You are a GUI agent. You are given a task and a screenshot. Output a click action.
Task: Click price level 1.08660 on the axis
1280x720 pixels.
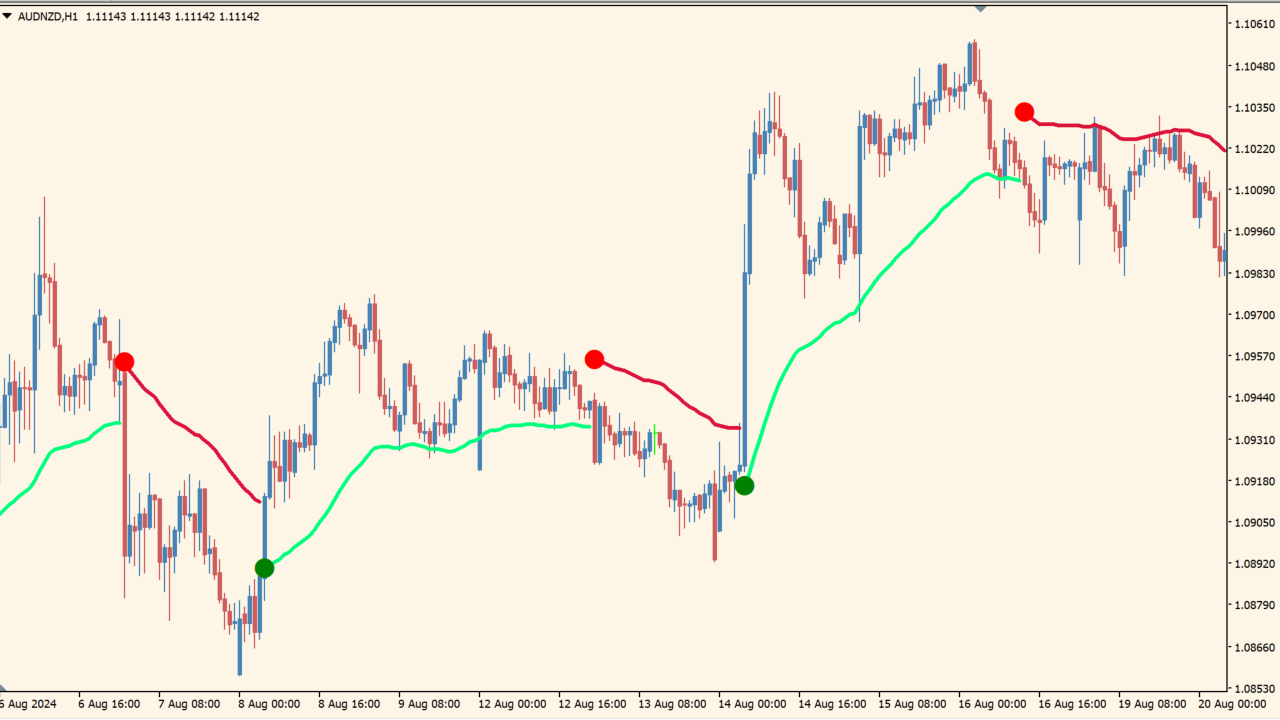click(1255, 647)
